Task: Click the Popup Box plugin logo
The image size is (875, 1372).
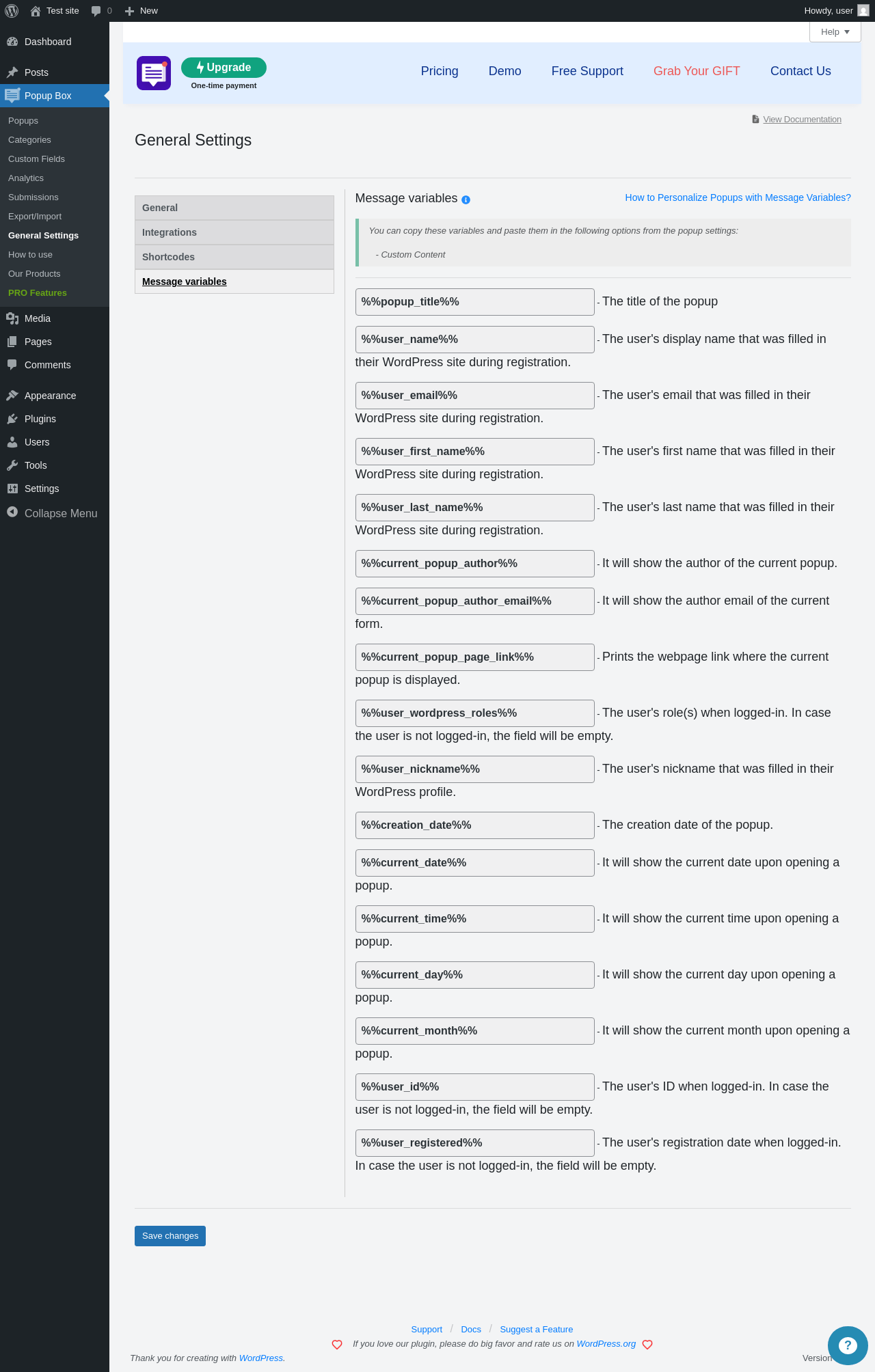Action: 154,73
